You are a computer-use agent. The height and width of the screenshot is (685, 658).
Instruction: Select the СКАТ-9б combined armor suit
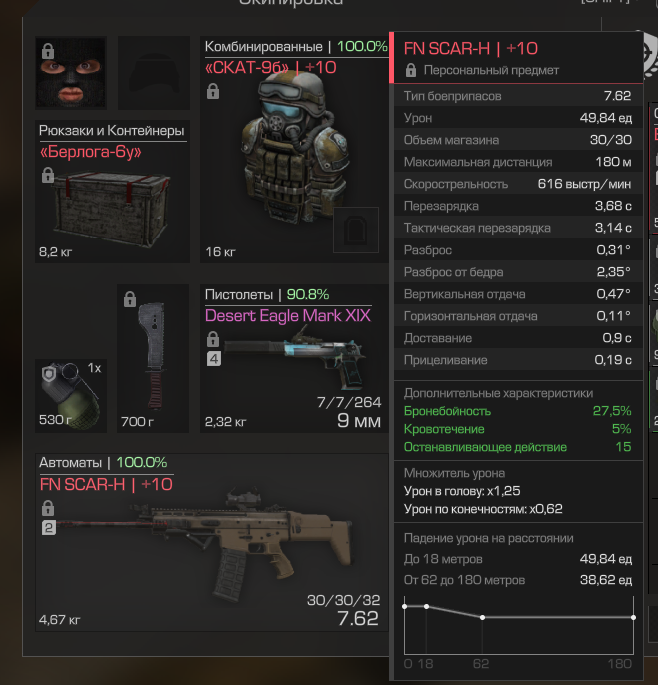pyautogui.click(x=293, y=149)
